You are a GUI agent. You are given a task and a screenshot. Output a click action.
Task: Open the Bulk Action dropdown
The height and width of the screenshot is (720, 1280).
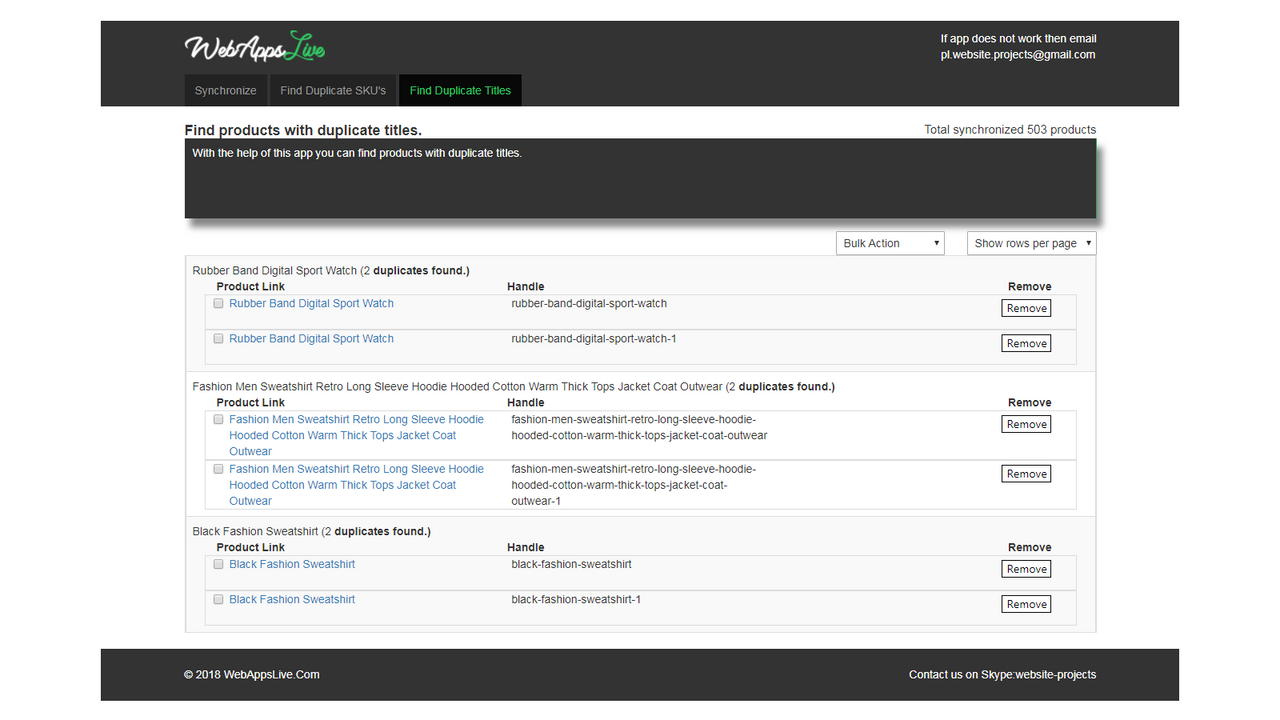(890, 243)
